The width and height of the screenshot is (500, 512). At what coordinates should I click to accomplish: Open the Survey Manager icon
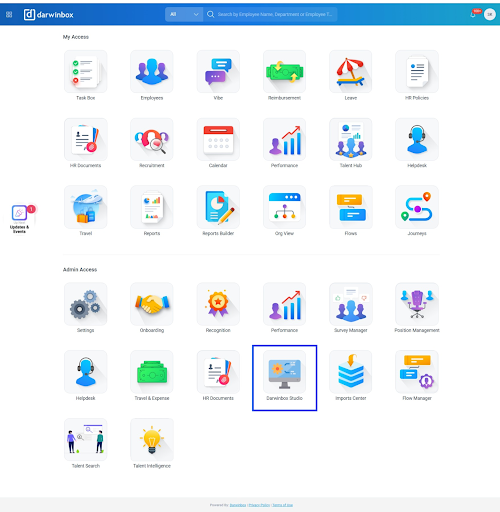(351, 304)
